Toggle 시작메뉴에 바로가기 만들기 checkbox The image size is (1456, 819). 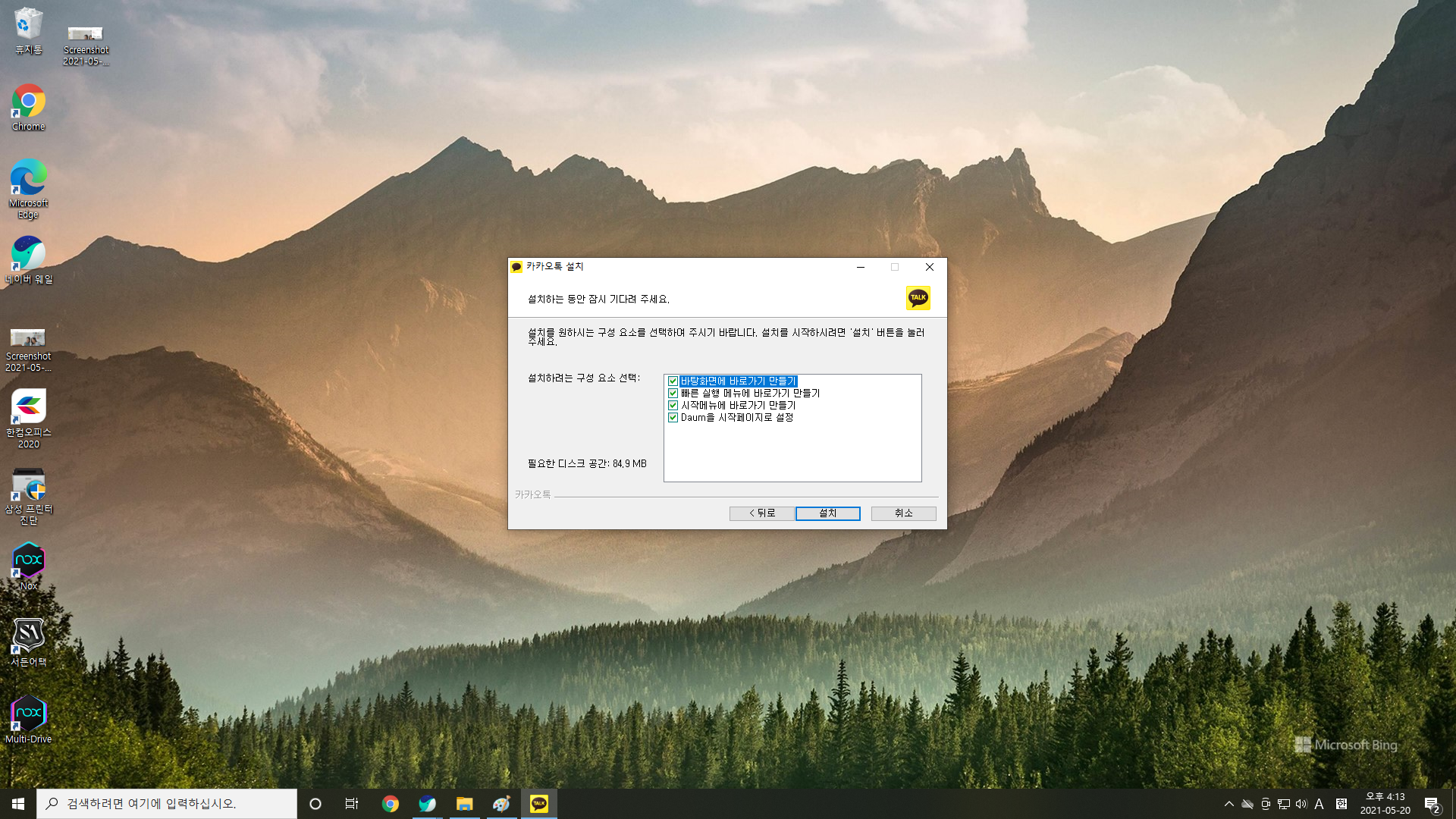pos(673,406)
